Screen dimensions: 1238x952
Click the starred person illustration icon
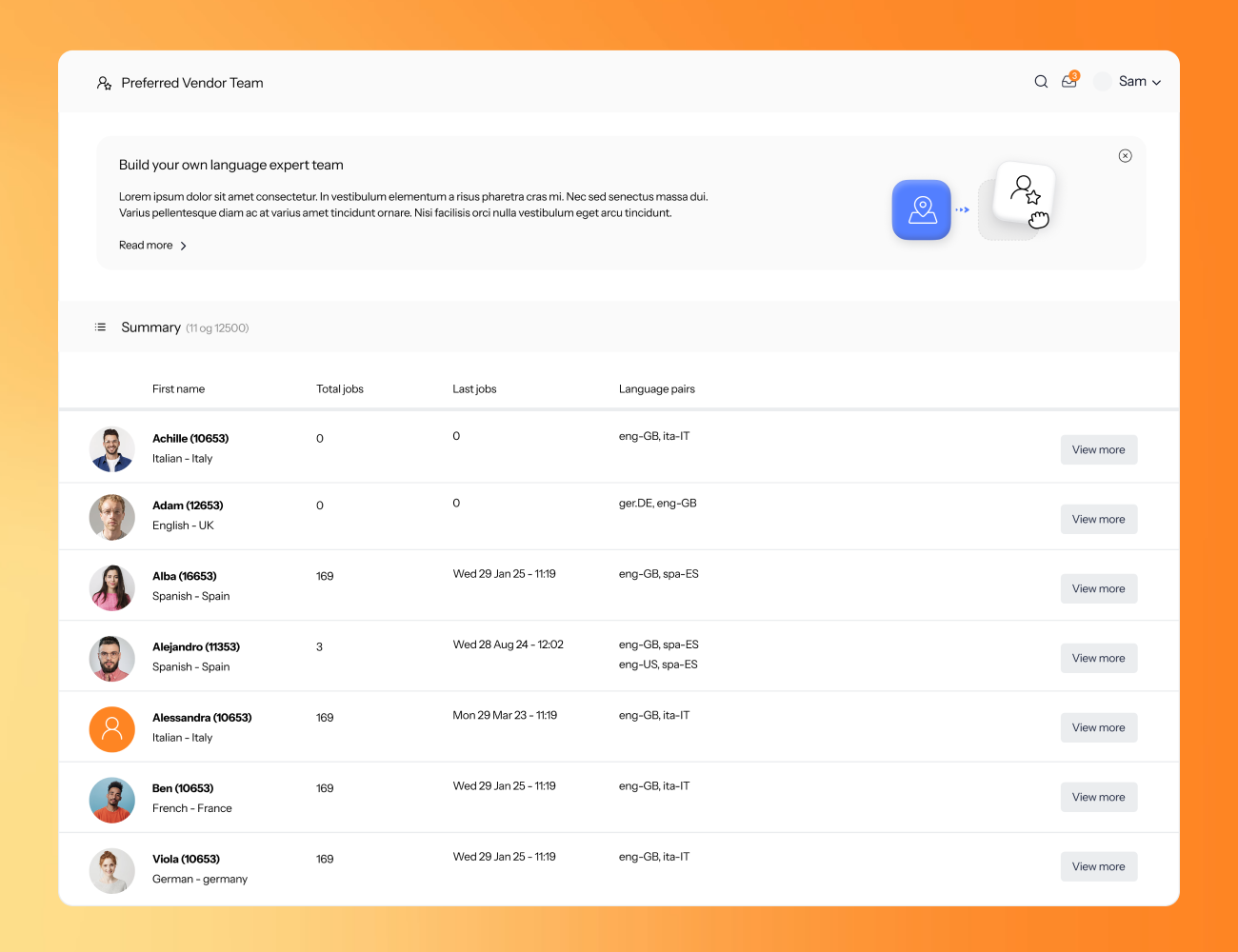(x=1025, y=188)
